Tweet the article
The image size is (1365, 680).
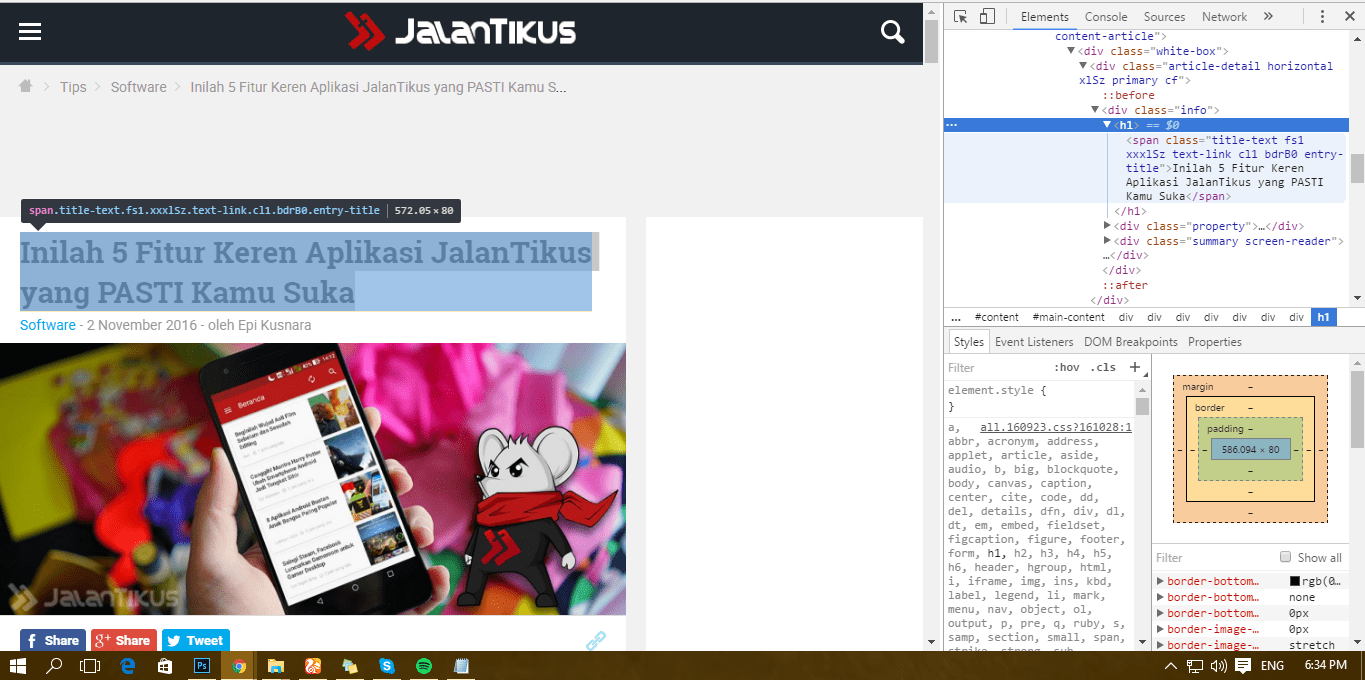point(196,641)
